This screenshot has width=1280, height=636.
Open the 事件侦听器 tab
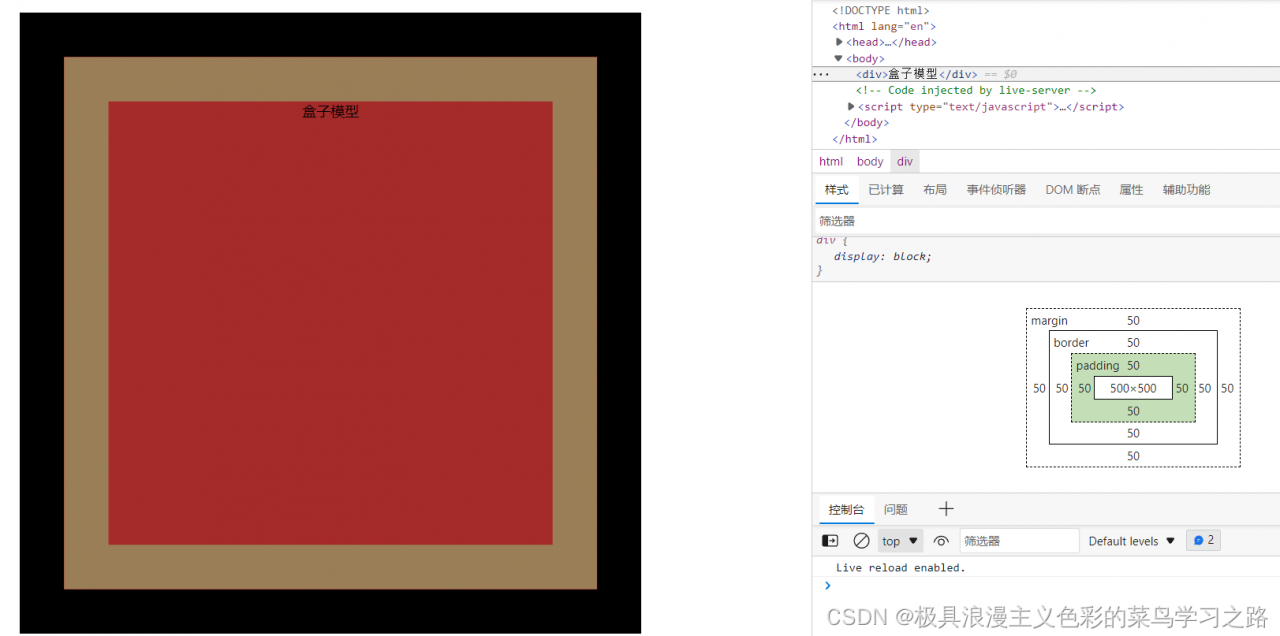[x=996, y=189]
